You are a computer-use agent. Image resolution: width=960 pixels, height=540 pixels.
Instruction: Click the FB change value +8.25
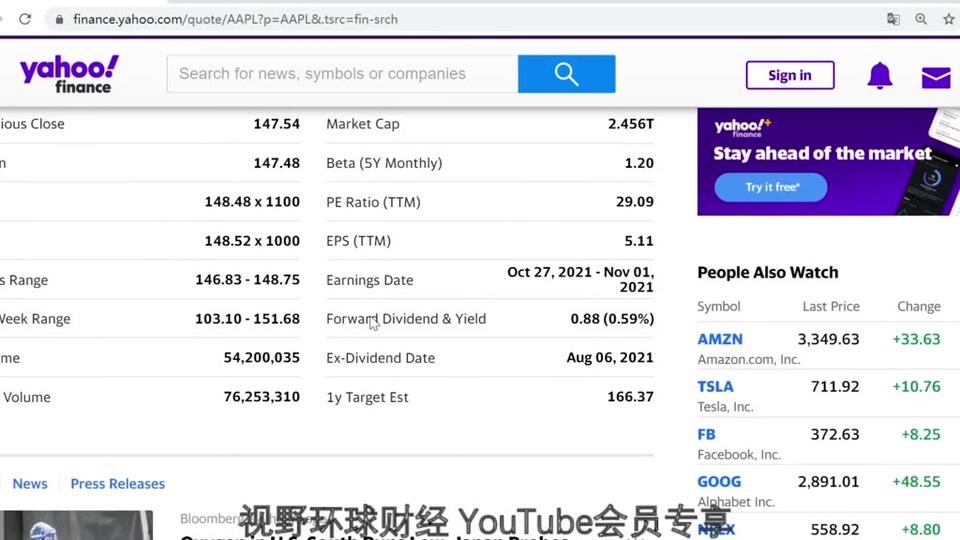921,435
